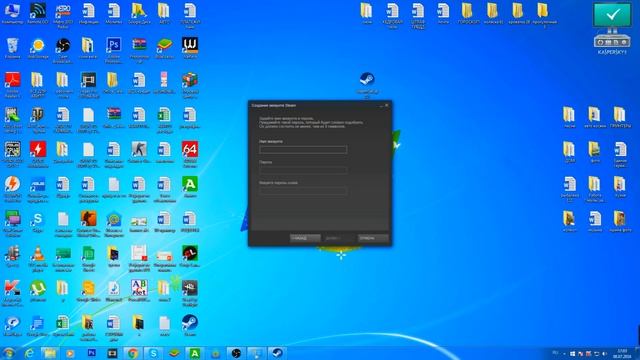Select the VLC media player desktop shortcut
Viewport: 640px width, 360px height.
point(38,259)
